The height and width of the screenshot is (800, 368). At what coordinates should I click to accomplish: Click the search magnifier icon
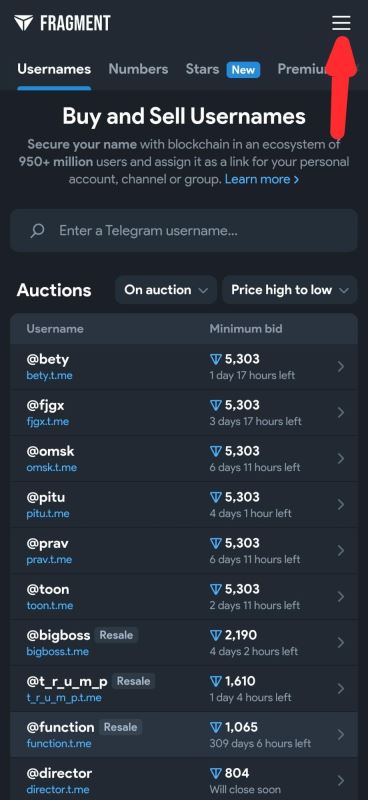[x=37, y=231]
